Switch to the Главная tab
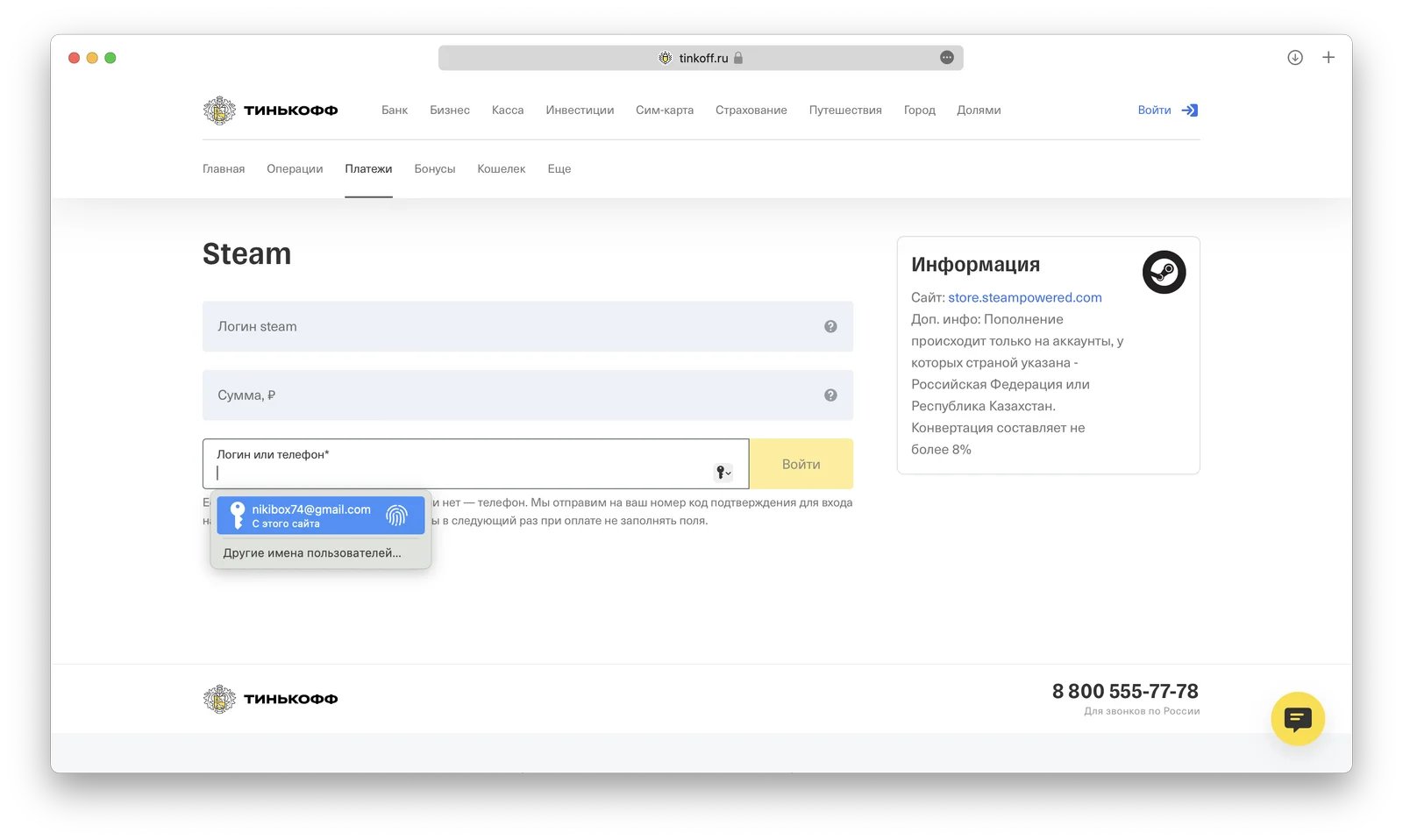 coord(224,169)
